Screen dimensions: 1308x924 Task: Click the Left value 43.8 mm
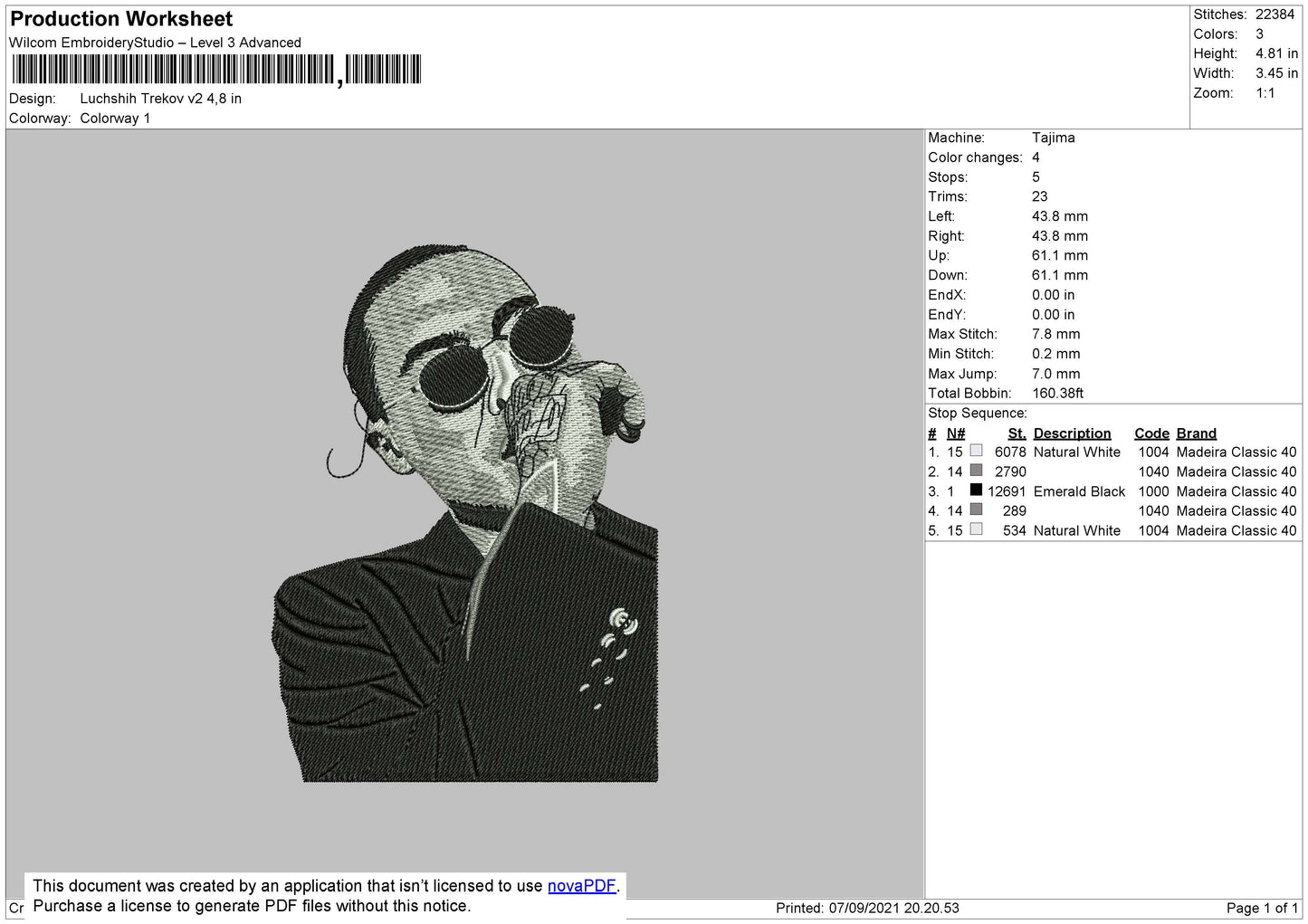coord(1060,216)
